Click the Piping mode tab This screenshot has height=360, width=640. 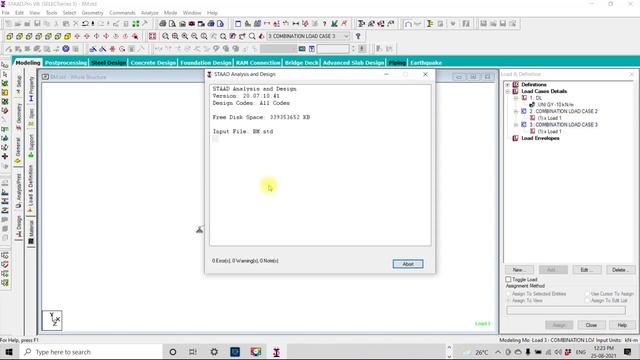coord(397,63)
